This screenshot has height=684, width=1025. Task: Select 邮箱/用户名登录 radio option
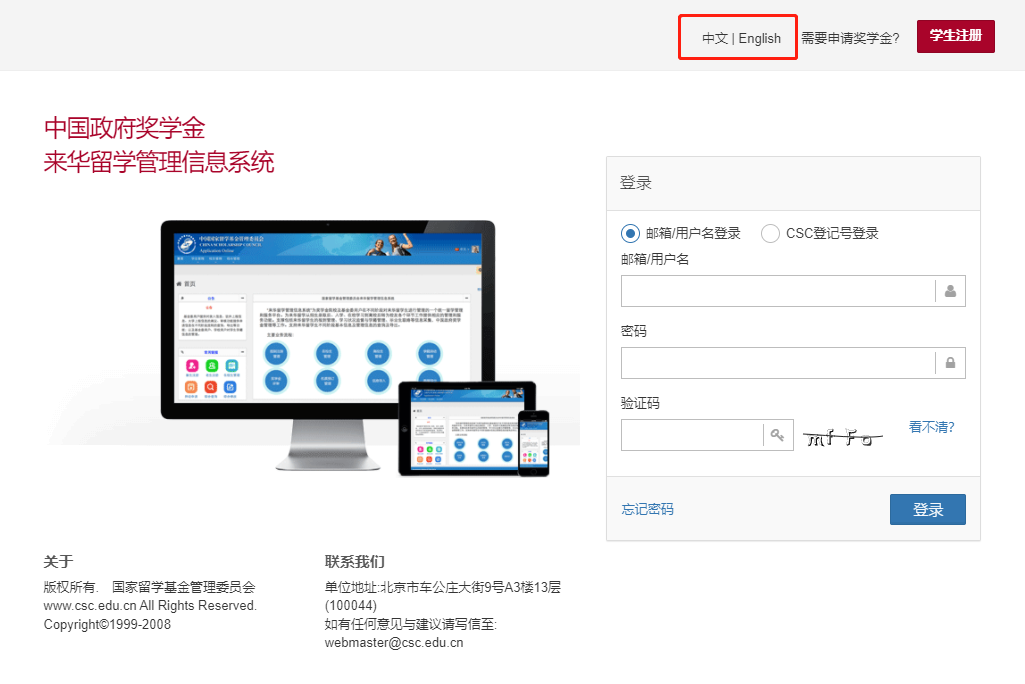click(x=630, y=233)
